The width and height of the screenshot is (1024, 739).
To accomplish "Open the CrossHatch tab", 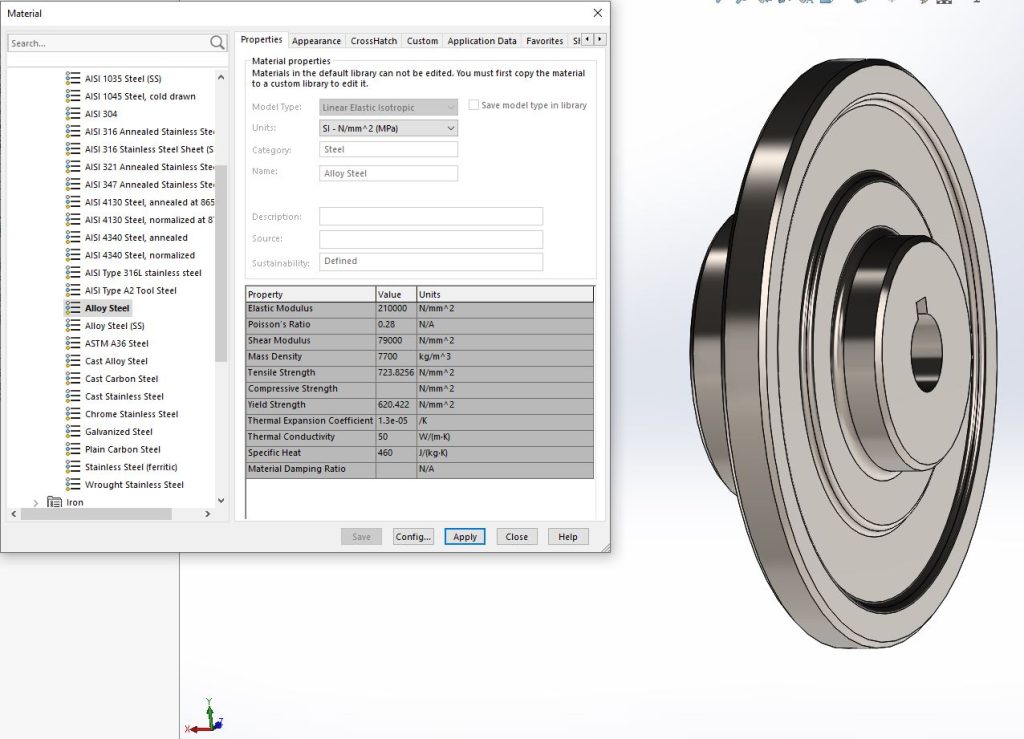I will (374, 40).
